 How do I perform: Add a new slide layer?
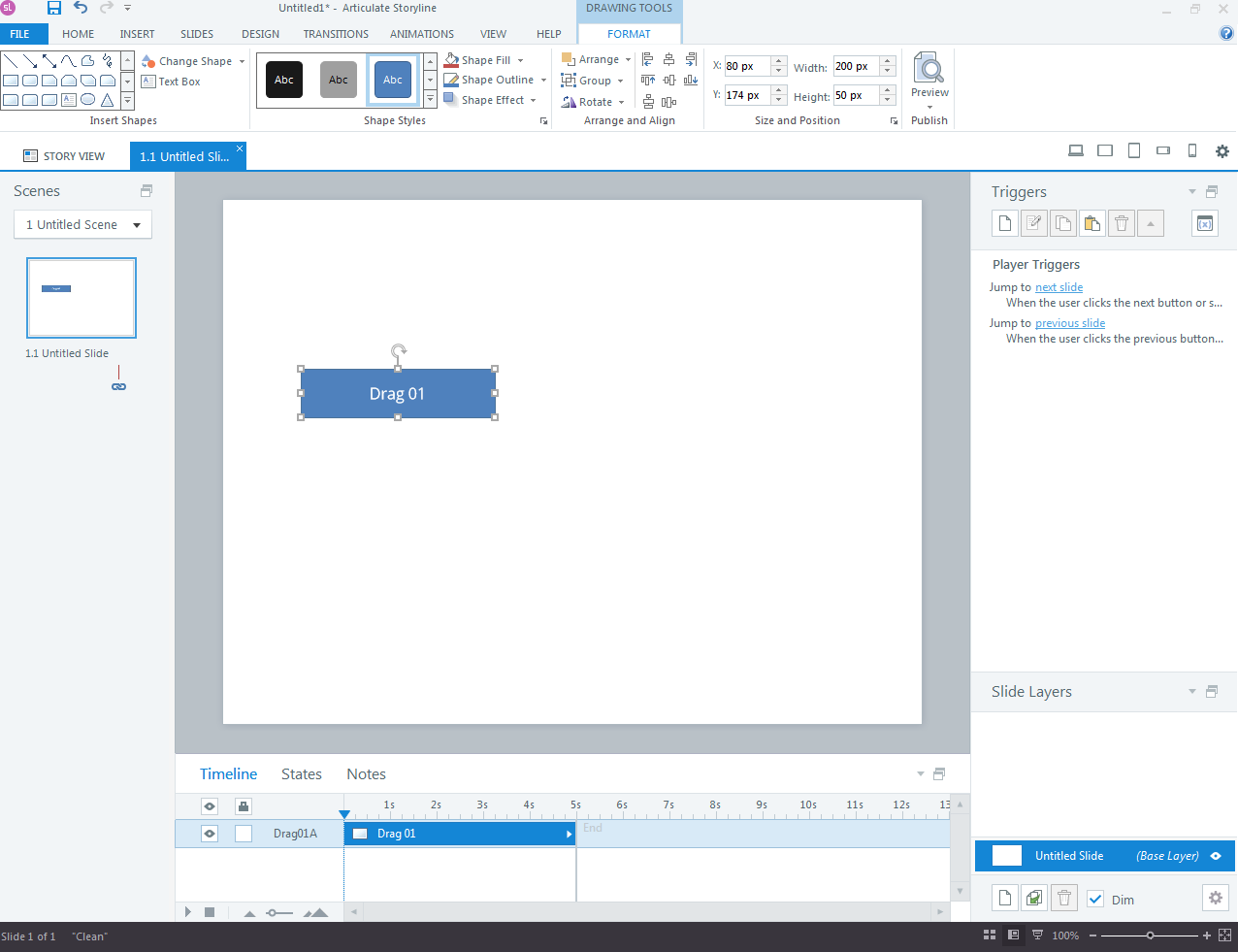[1005, 899]
